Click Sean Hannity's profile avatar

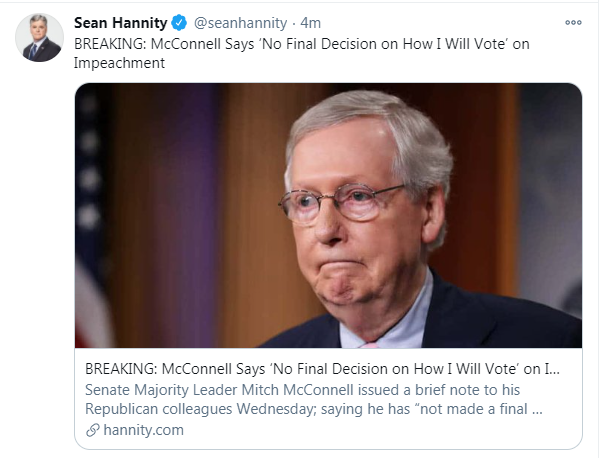[x=42, y=38]
